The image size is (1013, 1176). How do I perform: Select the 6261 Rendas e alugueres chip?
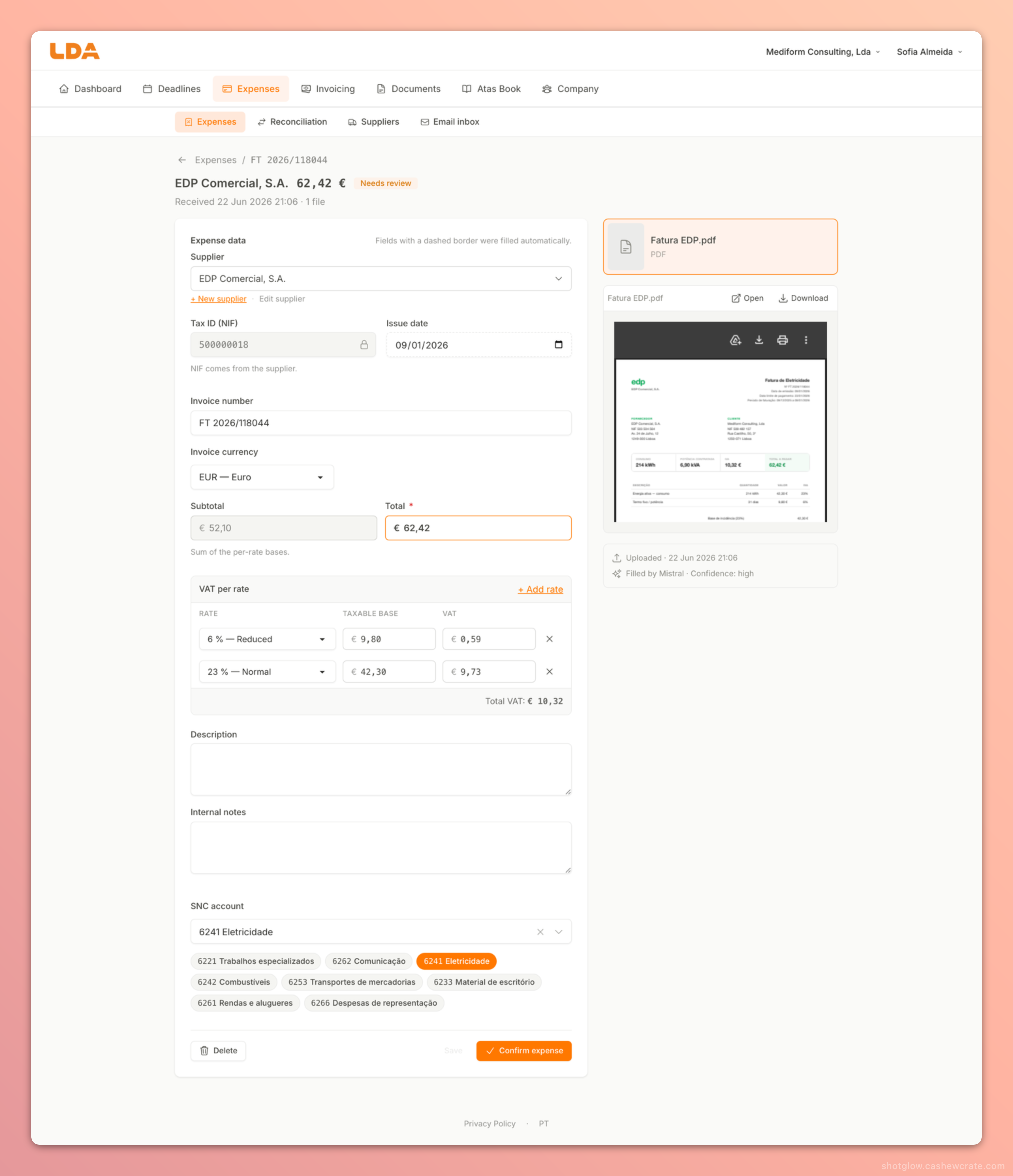pos(245,1003)
